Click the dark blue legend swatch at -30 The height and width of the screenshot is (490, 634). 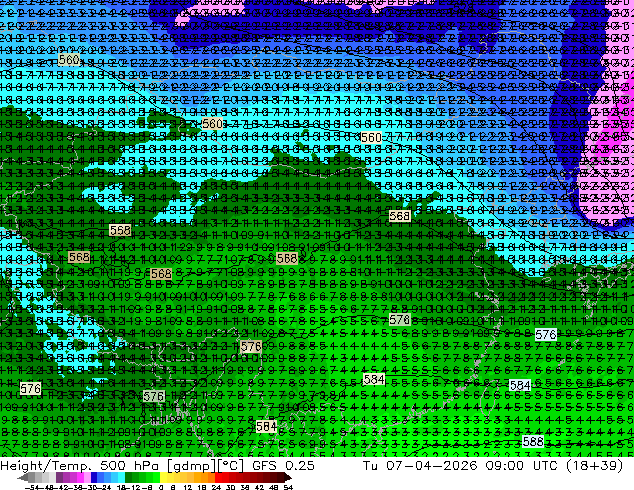click(94, 477)
